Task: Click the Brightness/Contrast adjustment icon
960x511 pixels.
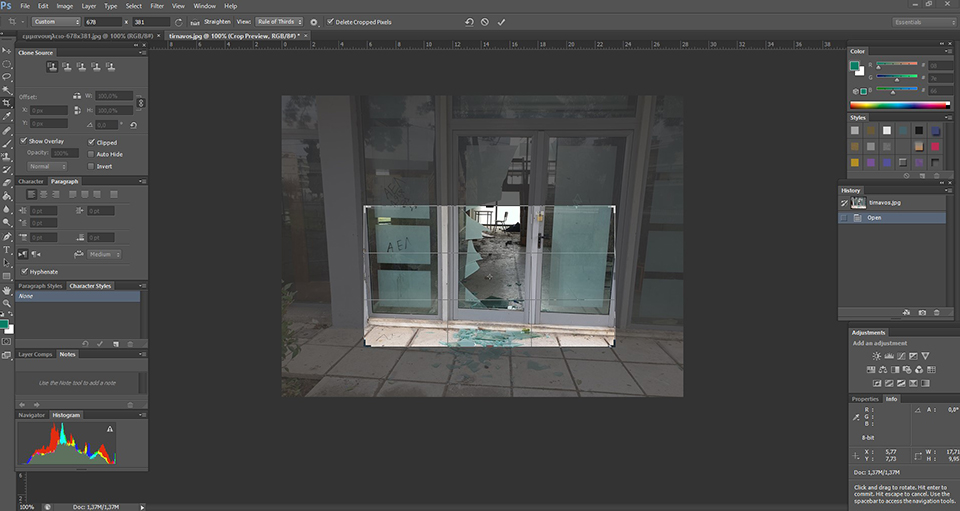Action: (x=877, y=356)
